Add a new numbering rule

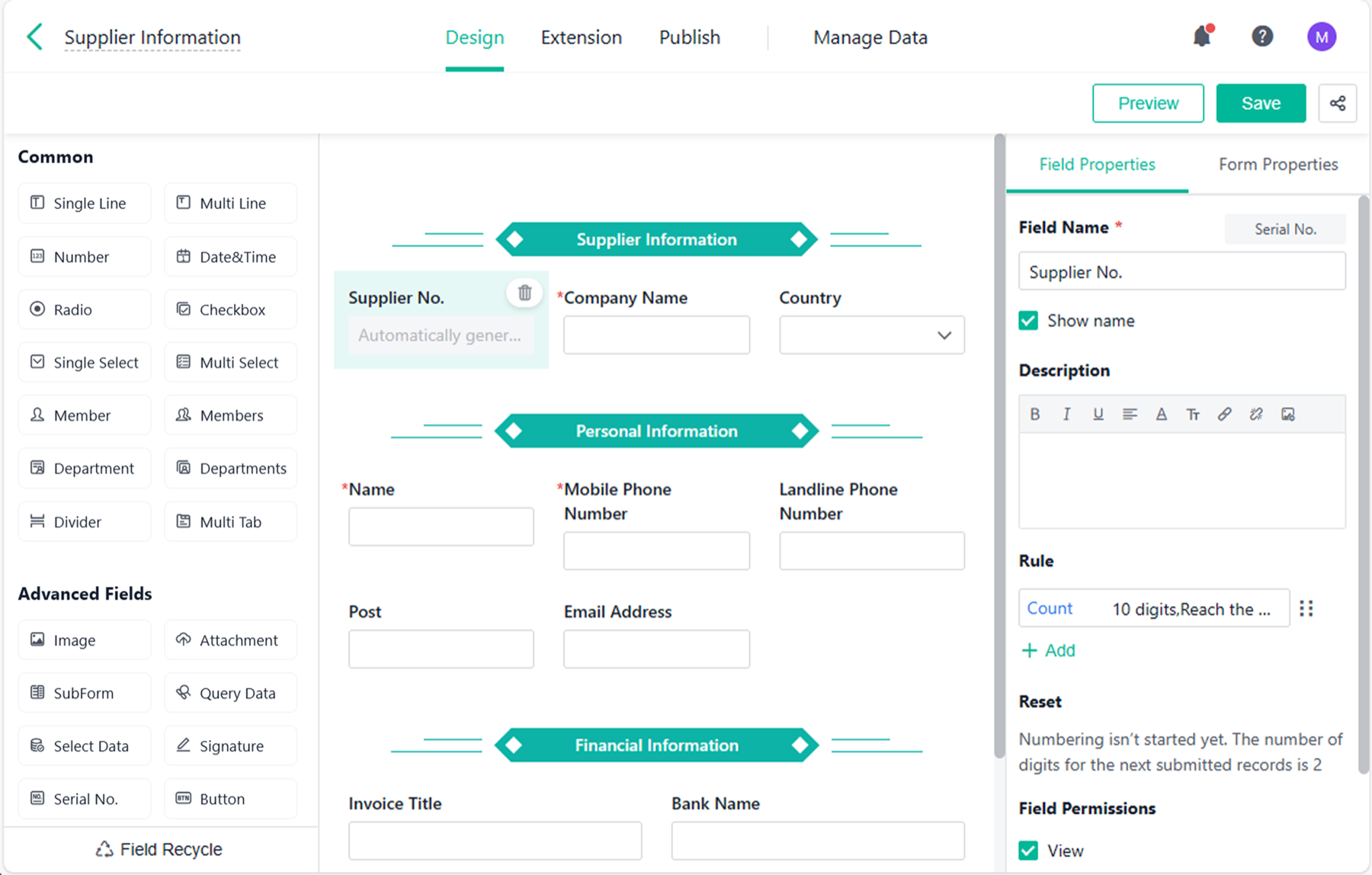pyautogui.click(x=1049, y=650)
